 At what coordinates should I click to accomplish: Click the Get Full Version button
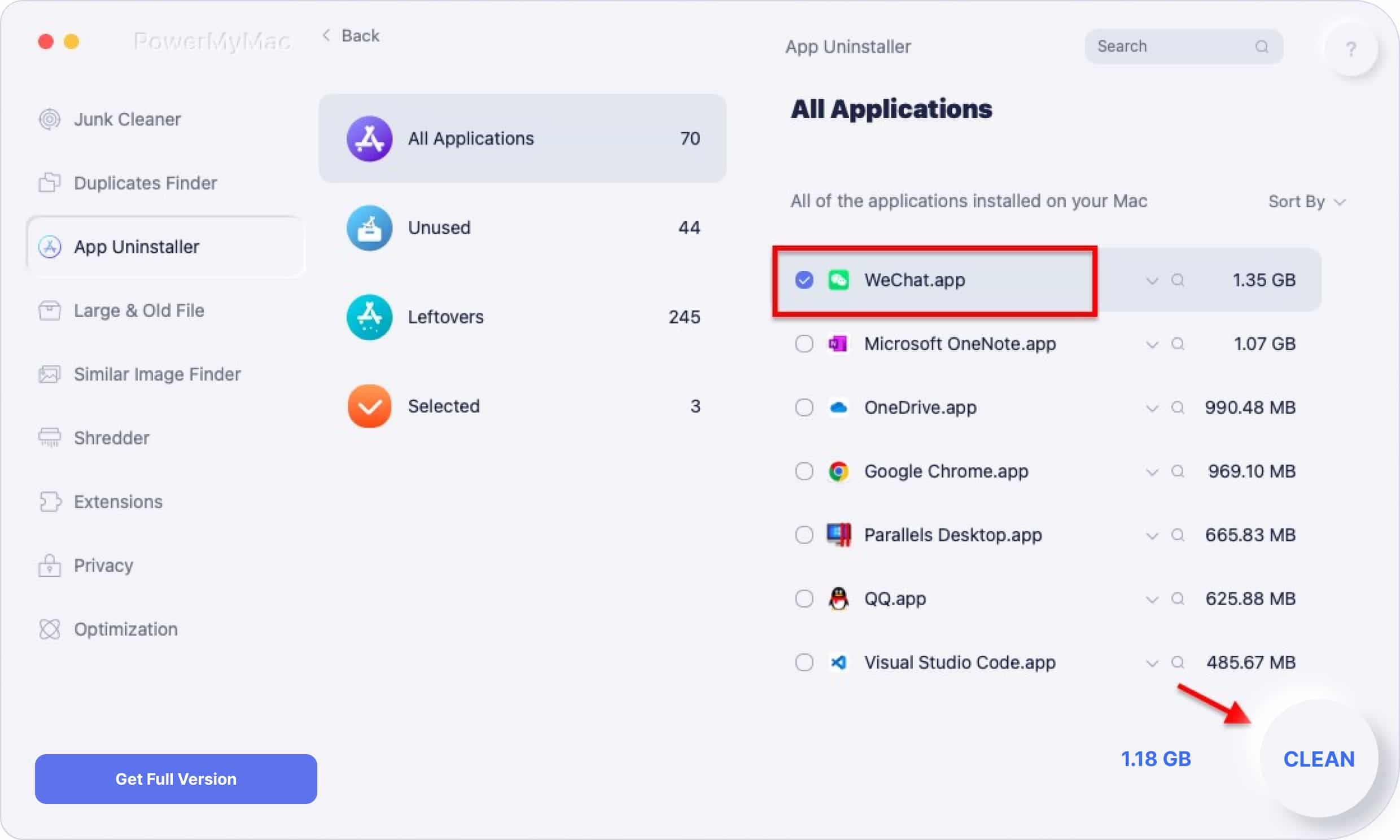click(176, 779)
